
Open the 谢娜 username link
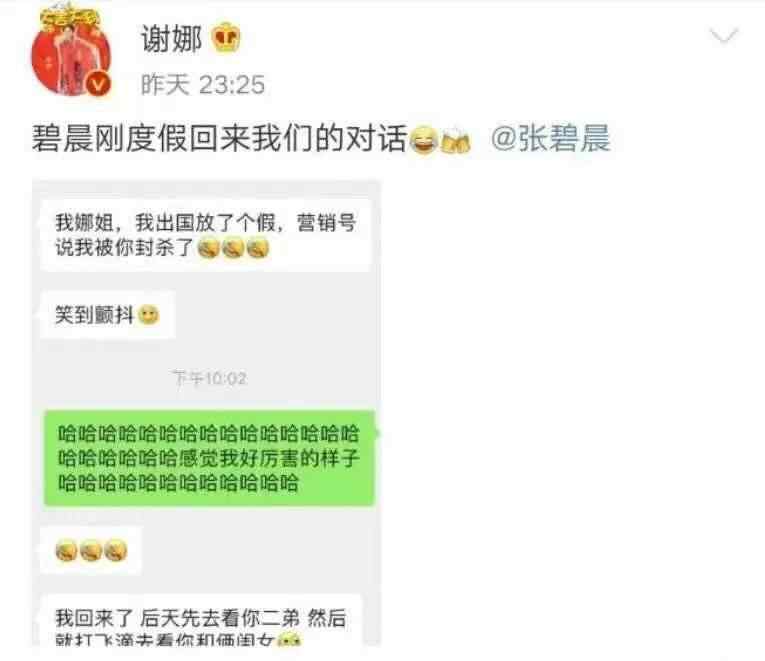(171, 39)
